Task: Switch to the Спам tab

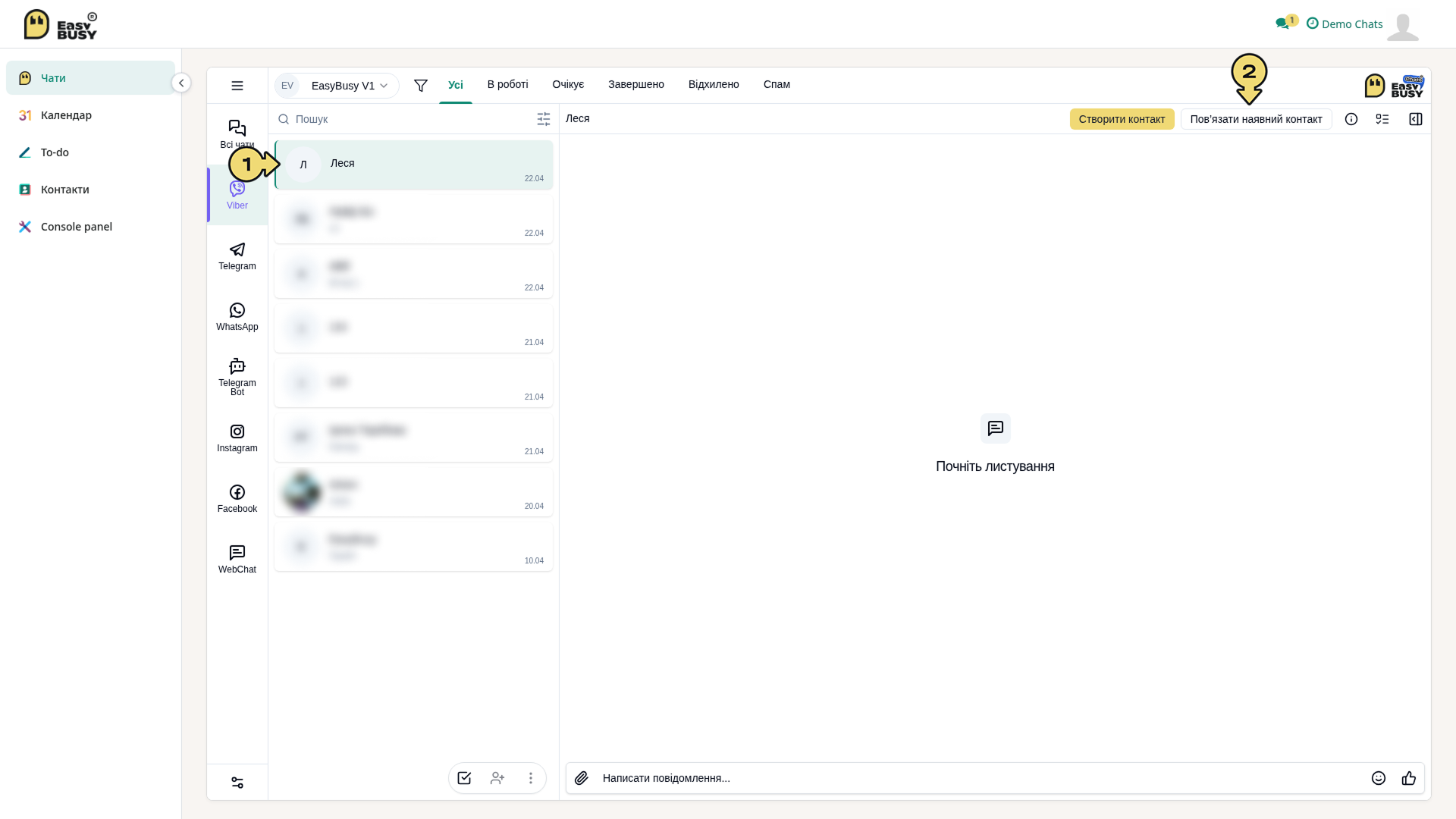Action: 777,84
